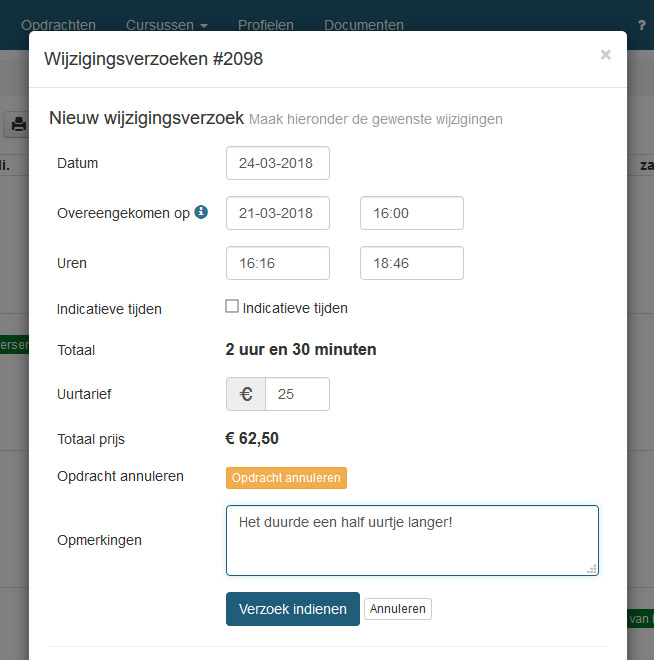Click the agreed time field showing 16:00
This screenshot has height=660, width=654.
tap(411, 213)
